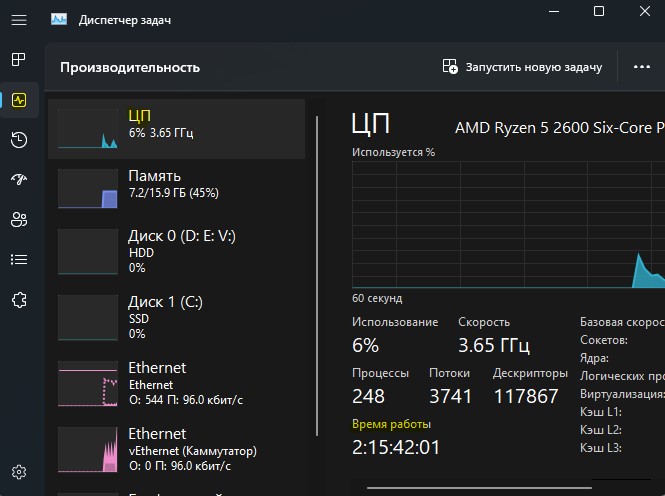
Task: Select the ЦП performance entry
Action: pos(176,129)
